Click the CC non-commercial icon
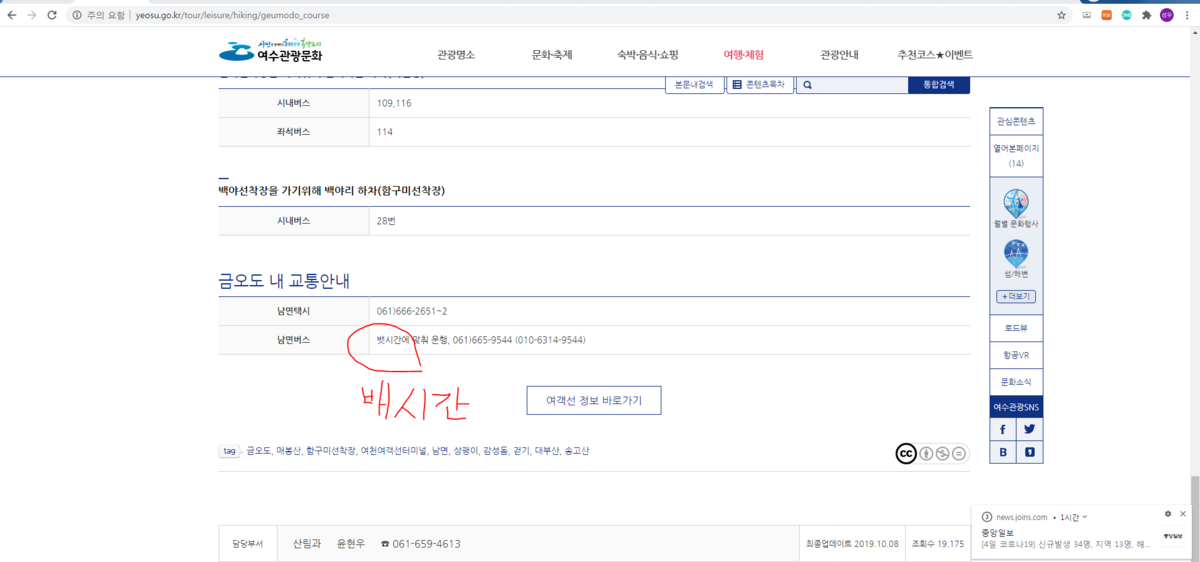 pyautogui.click(x=944, y=454)
